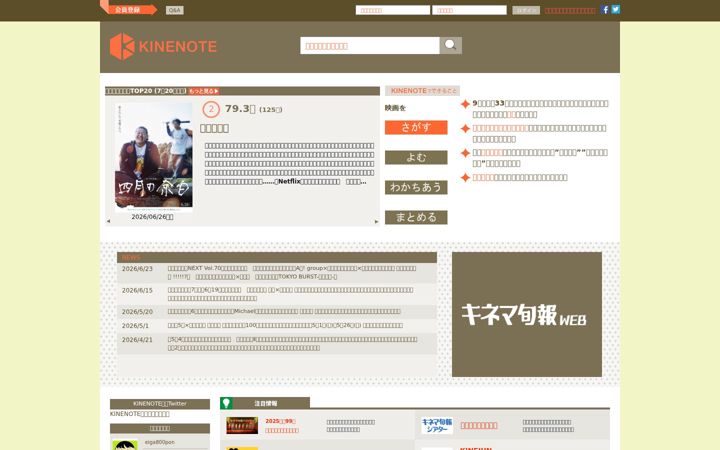Screen dimensions: 720x450
Task: Open the Q&A button
Action: tap(174, 10)
